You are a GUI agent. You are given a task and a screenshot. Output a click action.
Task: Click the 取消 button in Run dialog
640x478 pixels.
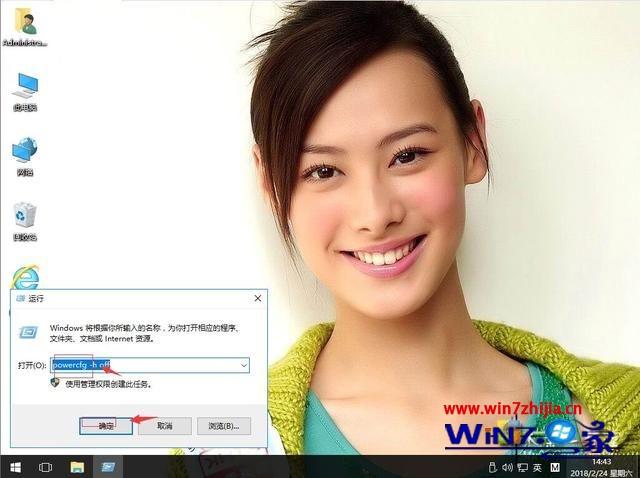click(x=165, y=426)
